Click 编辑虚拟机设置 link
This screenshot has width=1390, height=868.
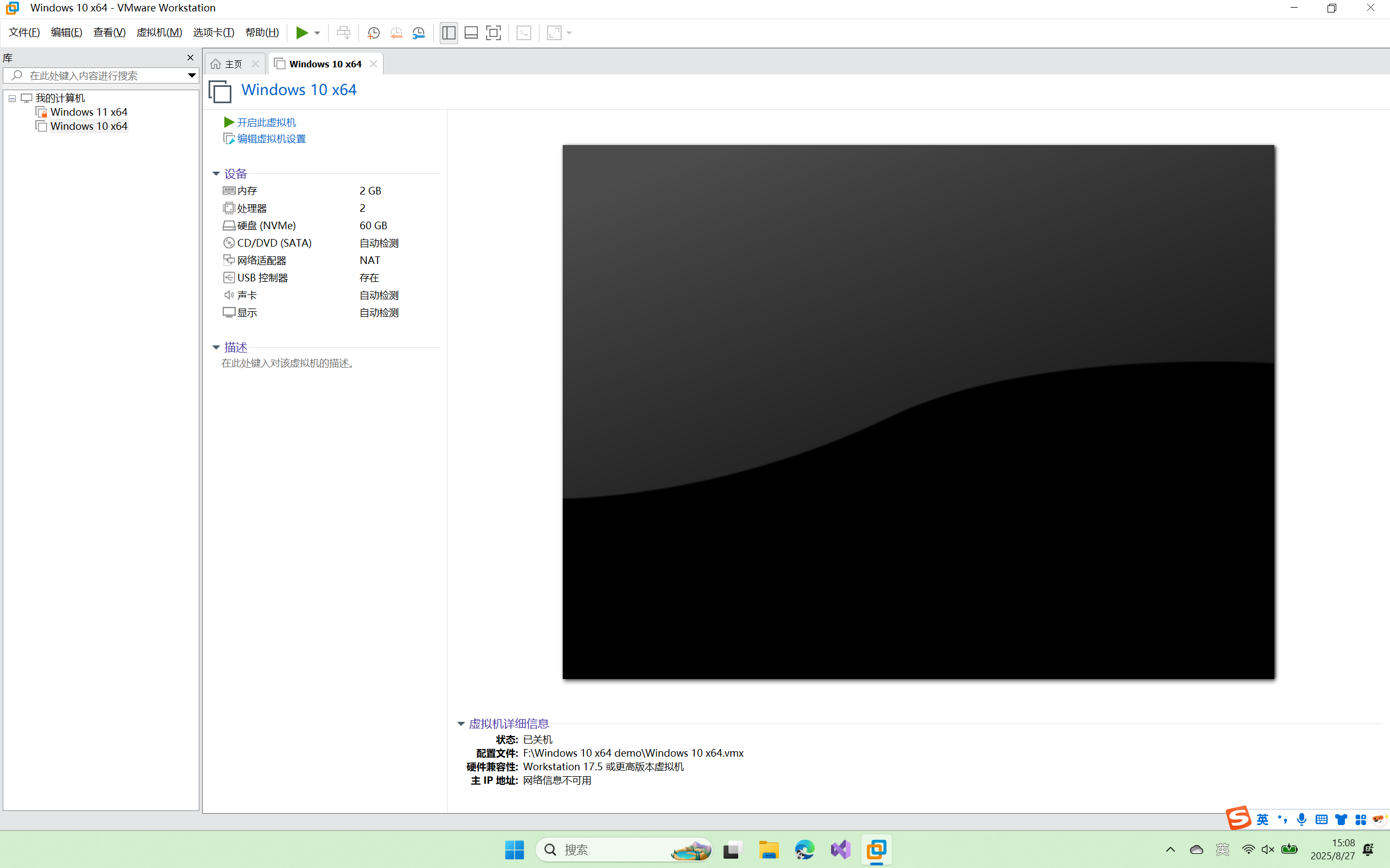point(271,139)
